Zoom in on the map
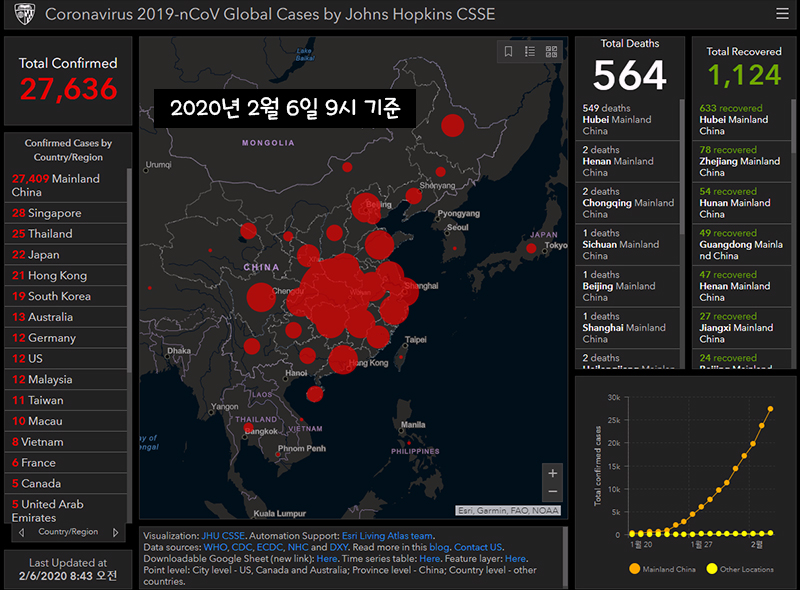This screenshot has width=800, height=590. tap(553, 473)
